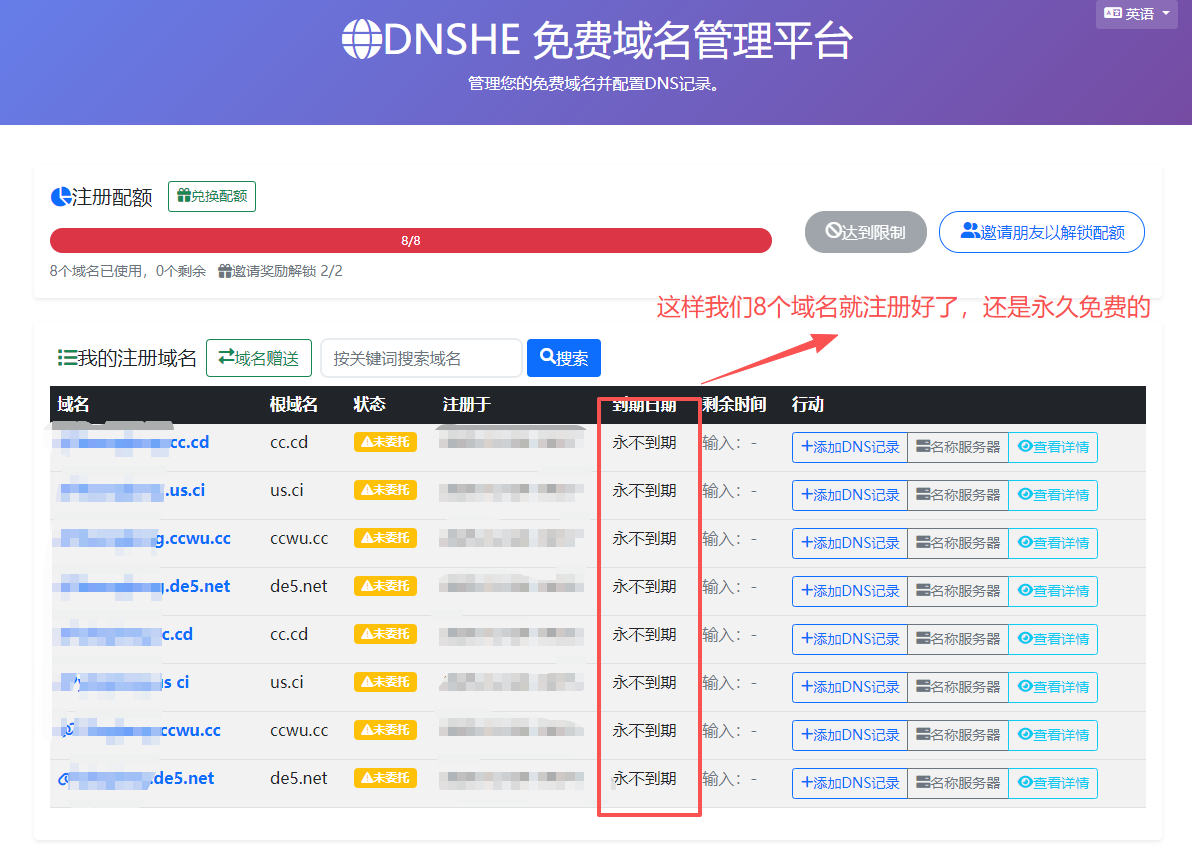
Task: View 查看详情 for second us.ci row
Action: click(1053, 686)
